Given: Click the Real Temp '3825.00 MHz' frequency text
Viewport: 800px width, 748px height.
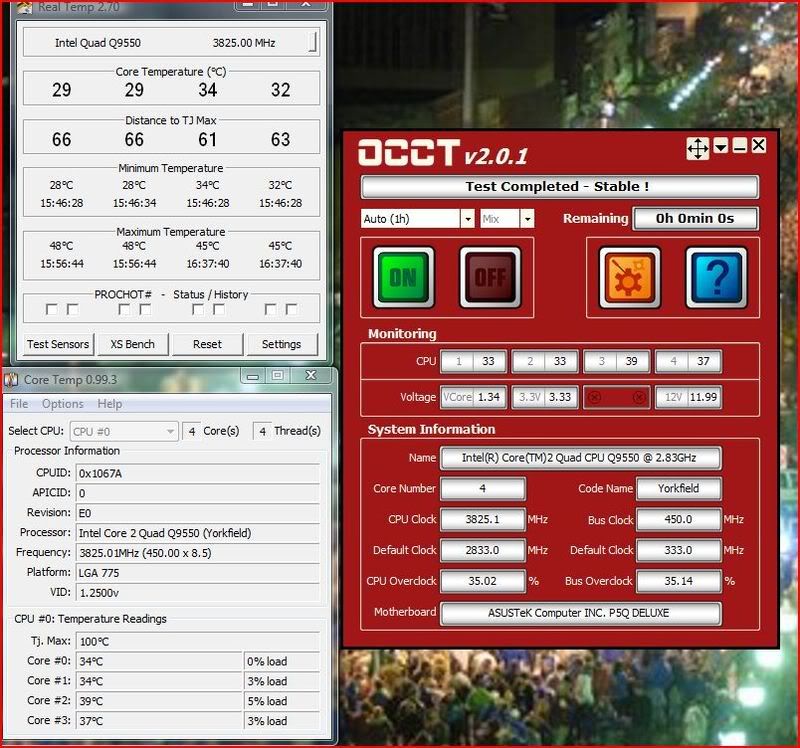Looking at the screenshot, I should [244, 43].
